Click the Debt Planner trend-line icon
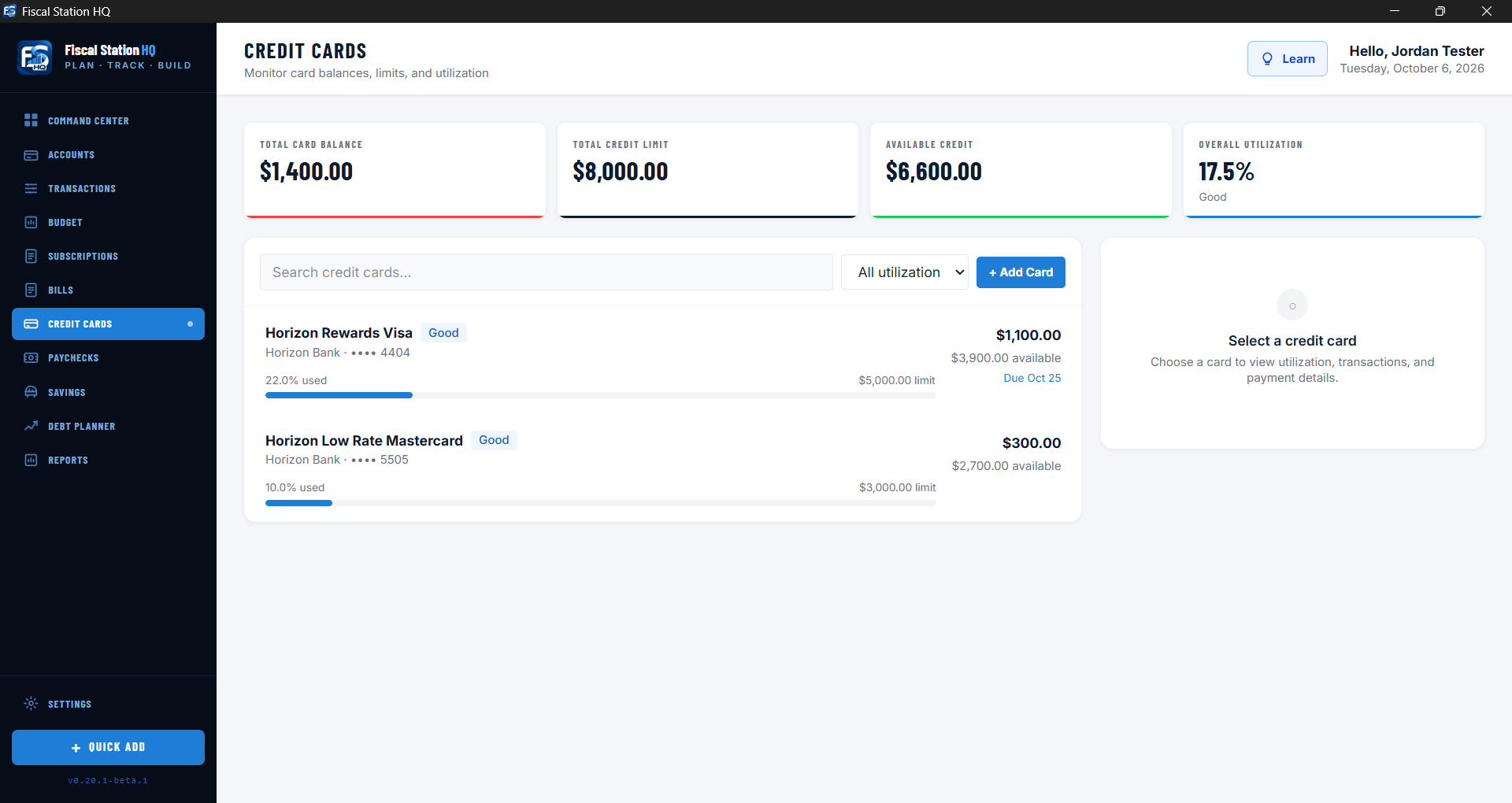The width and height of the screenshot is (1512, 803). click(31, 426)
